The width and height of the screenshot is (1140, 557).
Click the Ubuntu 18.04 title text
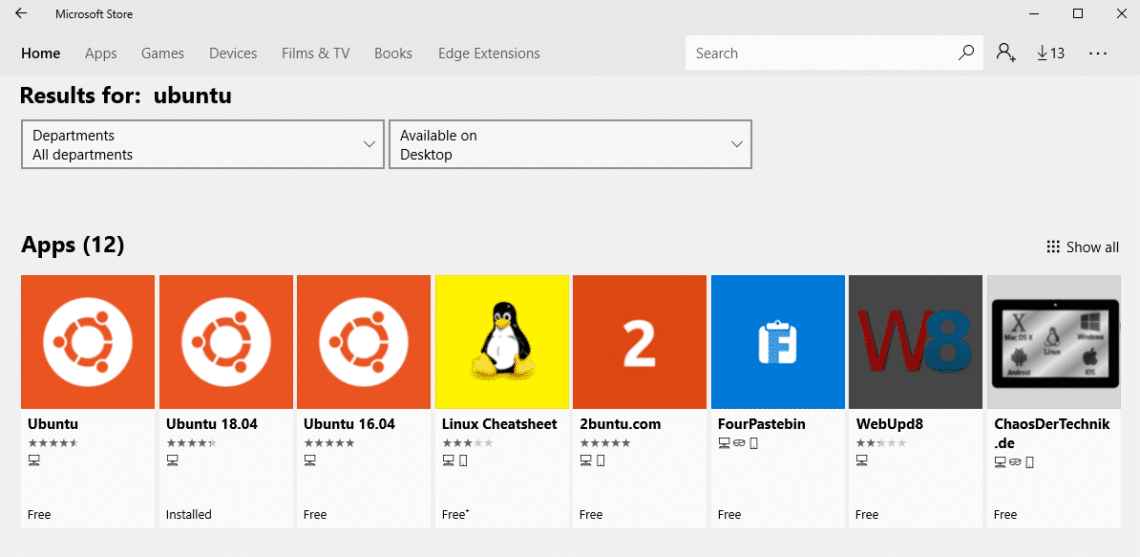click(x=212, y=424)
